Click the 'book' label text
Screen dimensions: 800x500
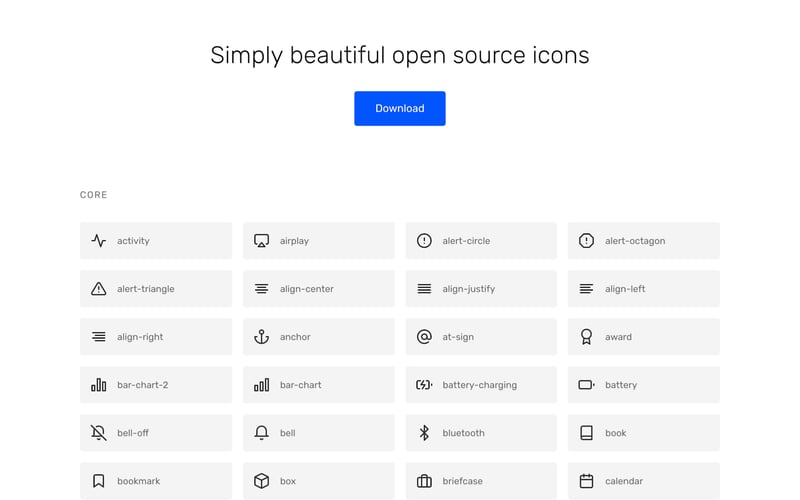click(x=615, y=433)
